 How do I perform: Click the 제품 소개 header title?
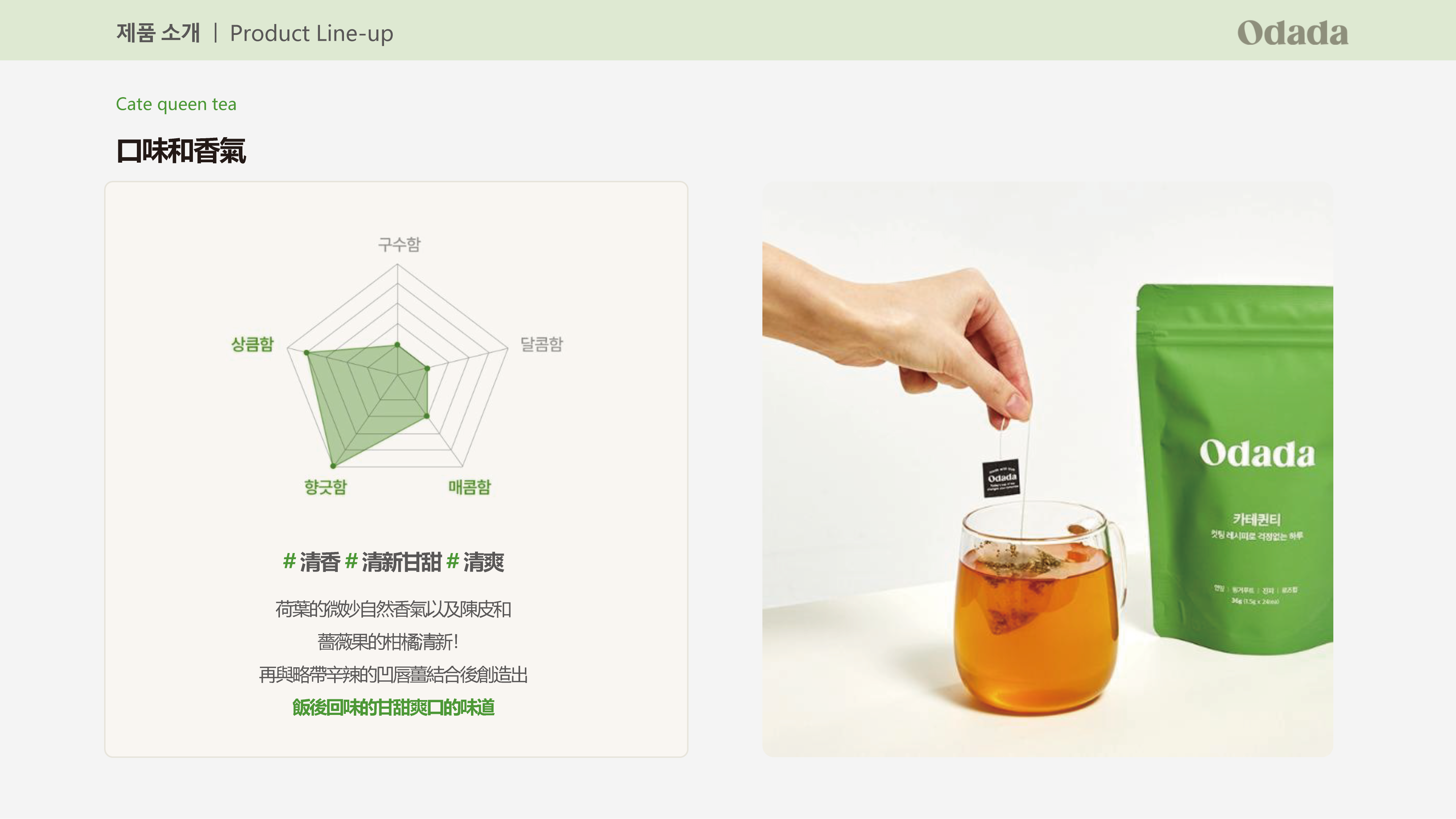click(x=158, y=33)
